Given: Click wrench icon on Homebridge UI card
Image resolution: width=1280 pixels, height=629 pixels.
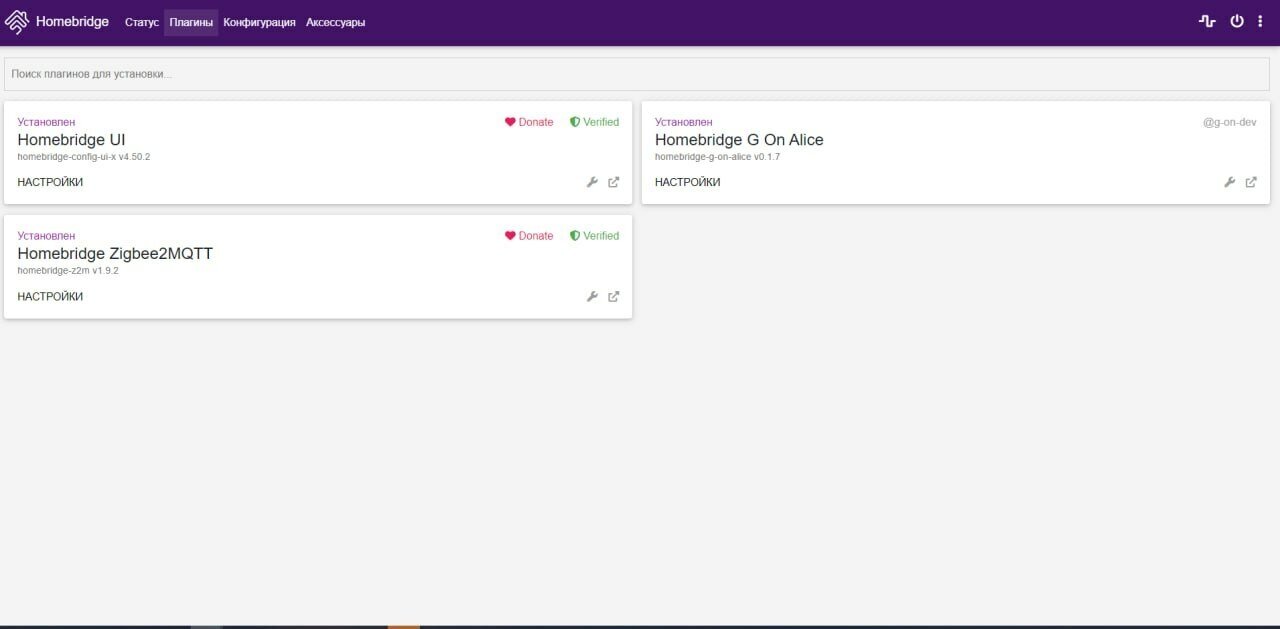Looking at the screenshot, I should point(592,182).
